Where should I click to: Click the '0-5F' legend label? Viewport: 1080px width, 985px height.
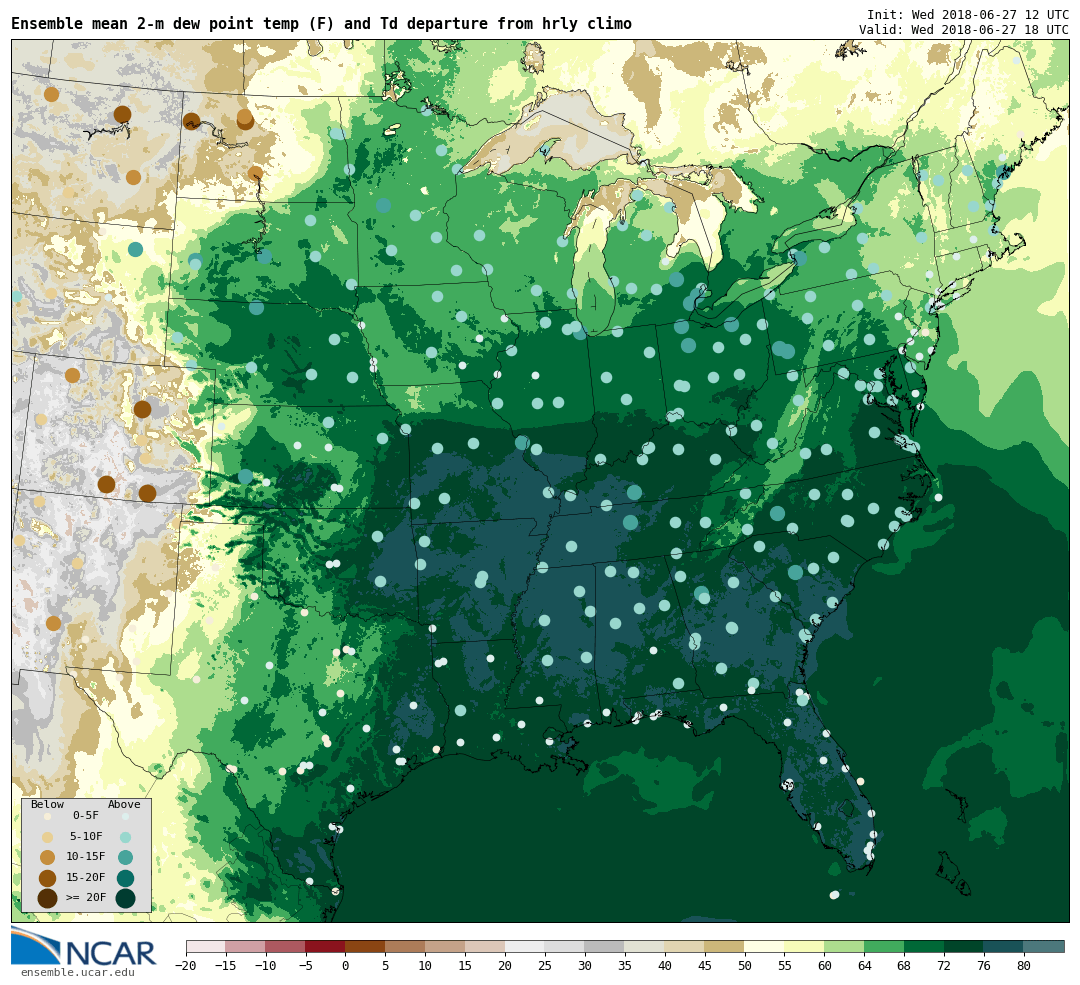click(x=86, y=816)
